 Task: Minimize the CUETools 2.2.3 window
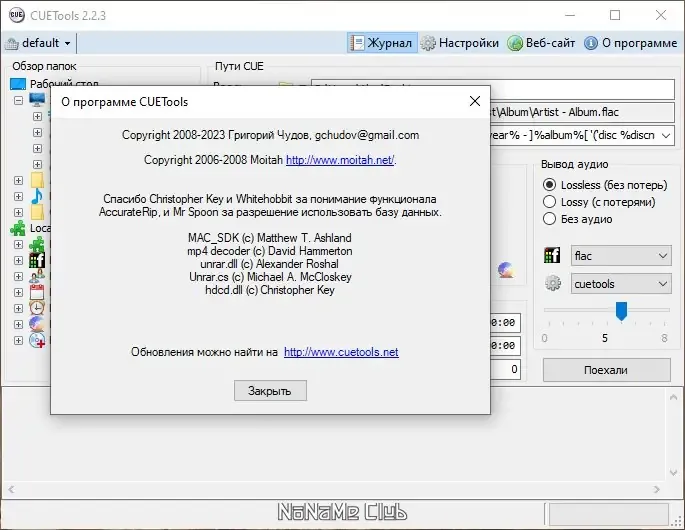570,15
